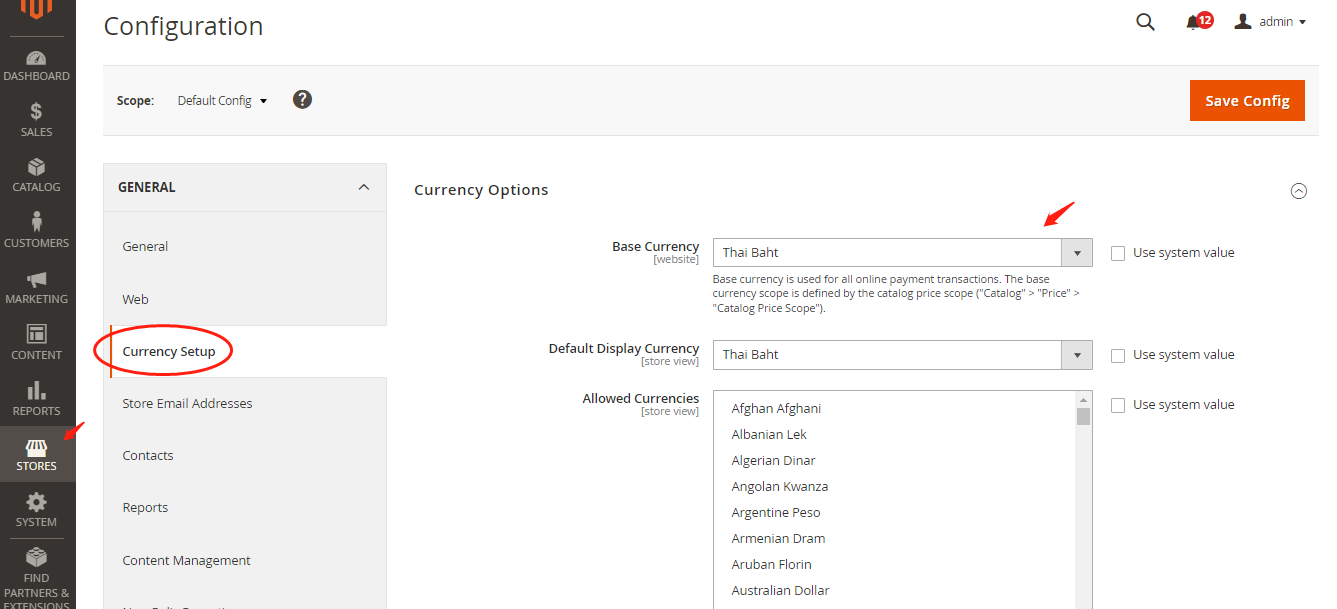
Task: Open the Reports configuration tab in General
Action: point(245,507)
